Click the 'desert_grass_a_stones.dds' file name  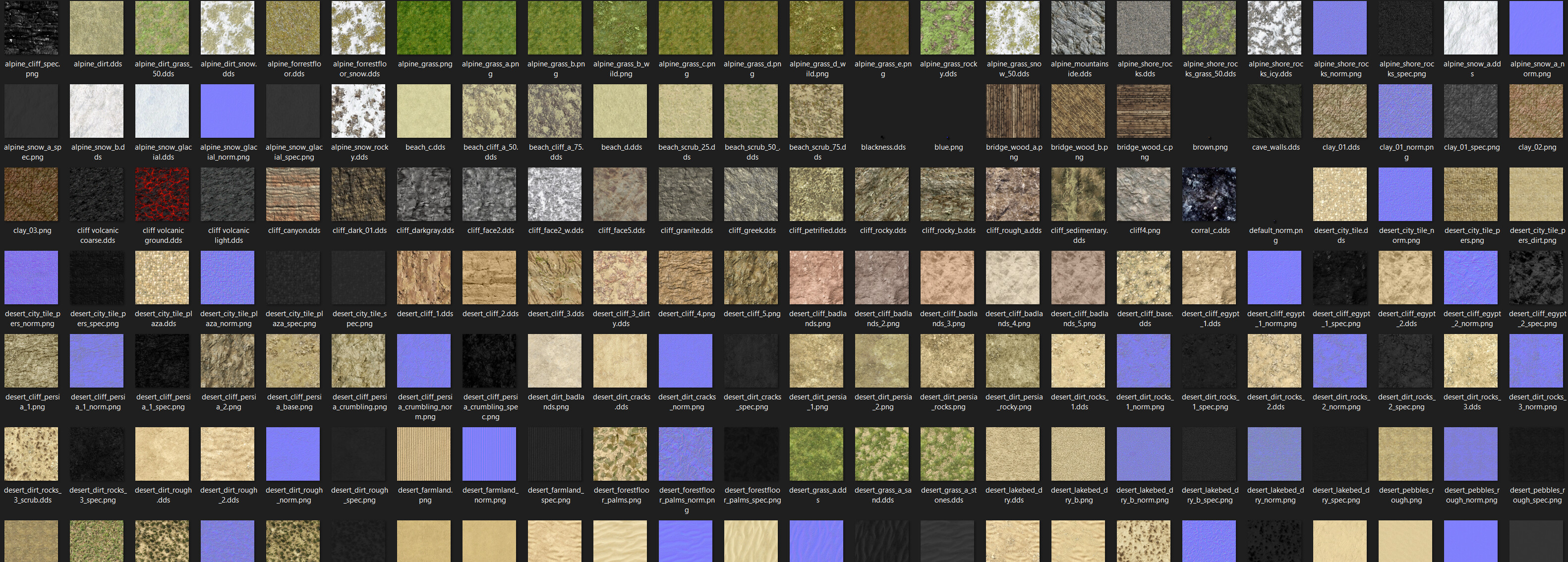[948, 495]
